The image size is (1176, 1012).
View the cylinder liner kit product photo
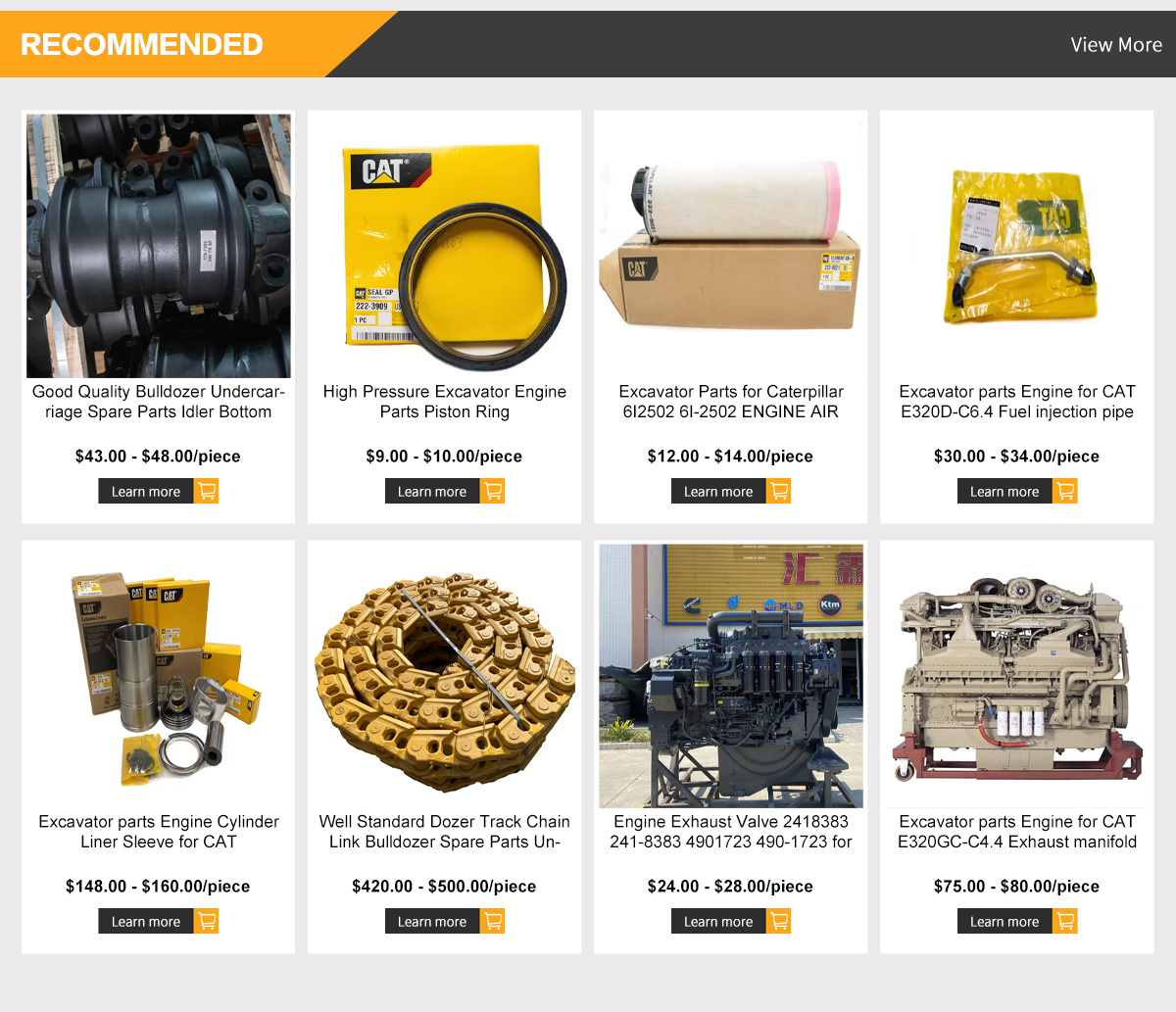coord(159,676)
